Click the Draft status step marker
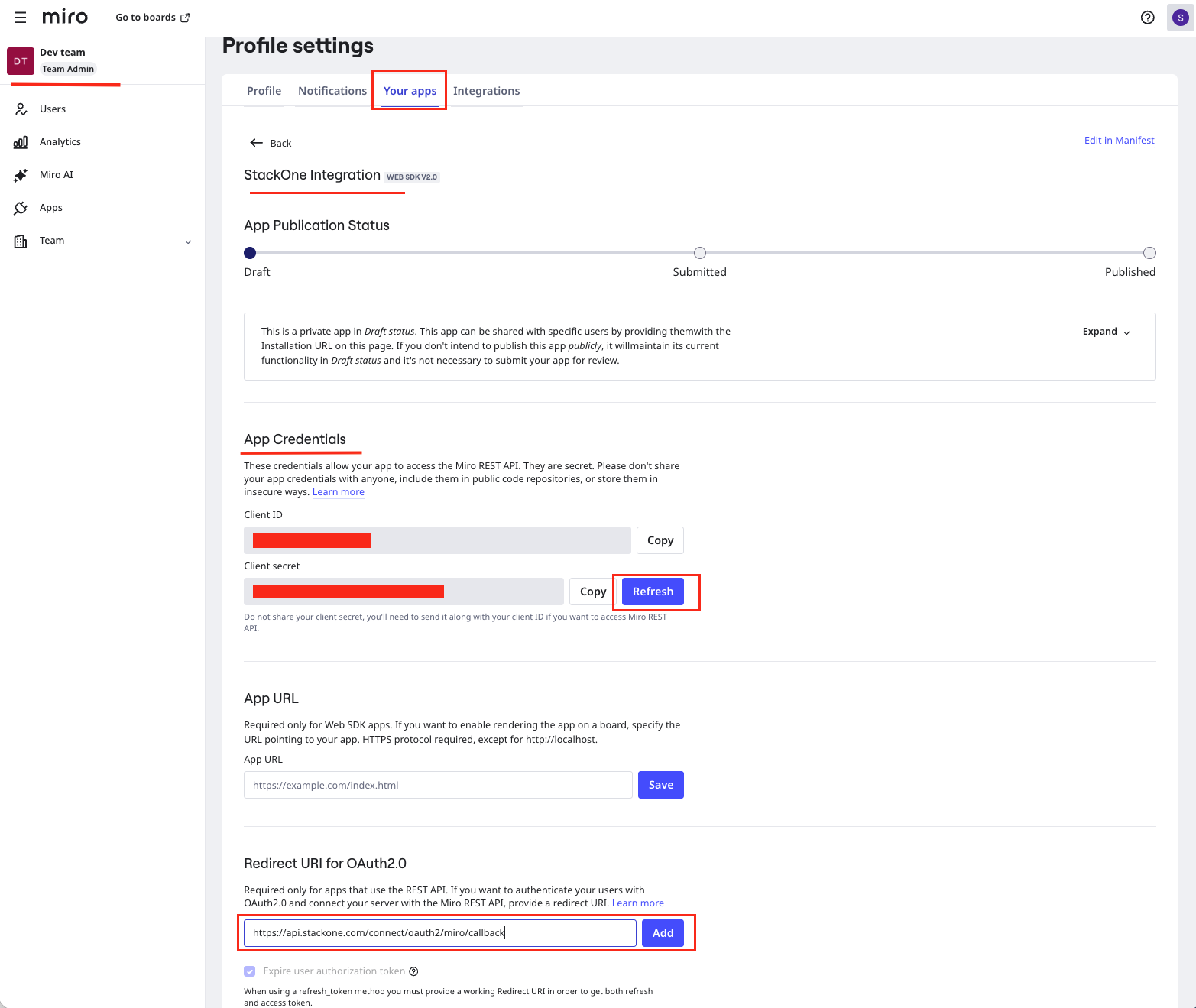This screenshot has width=1196, height=1008. tap(250, 253)
